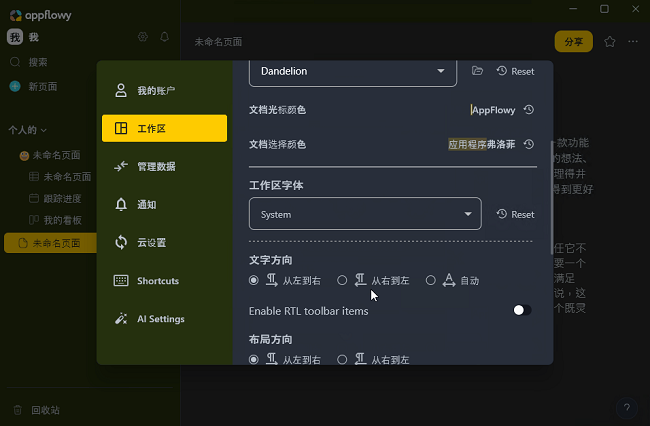Select 从右到左 text direction radio
650x426 pixels.
(x=342, y=281)
